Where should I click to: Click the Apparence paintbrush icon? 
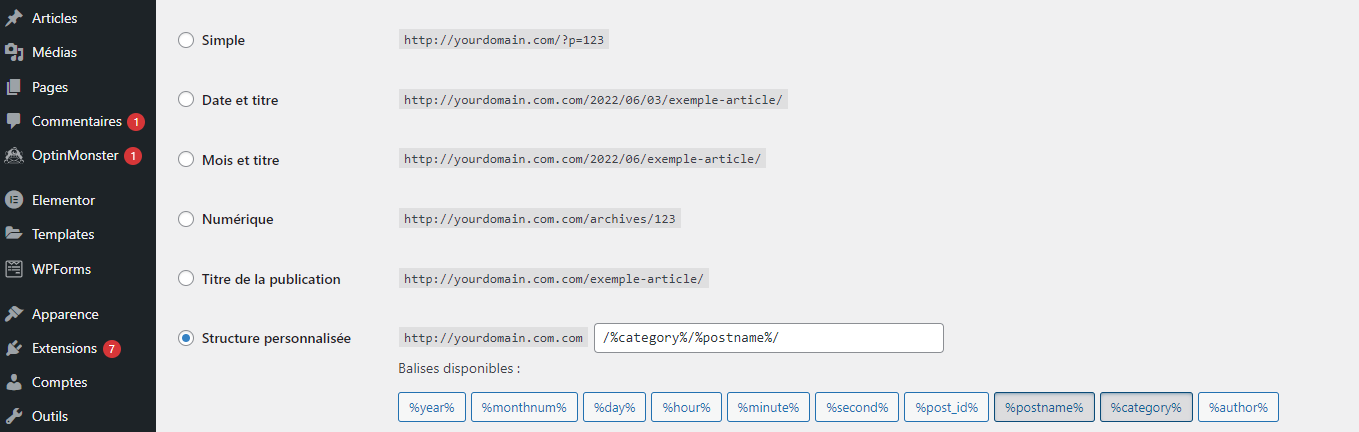tap(14, 314)
